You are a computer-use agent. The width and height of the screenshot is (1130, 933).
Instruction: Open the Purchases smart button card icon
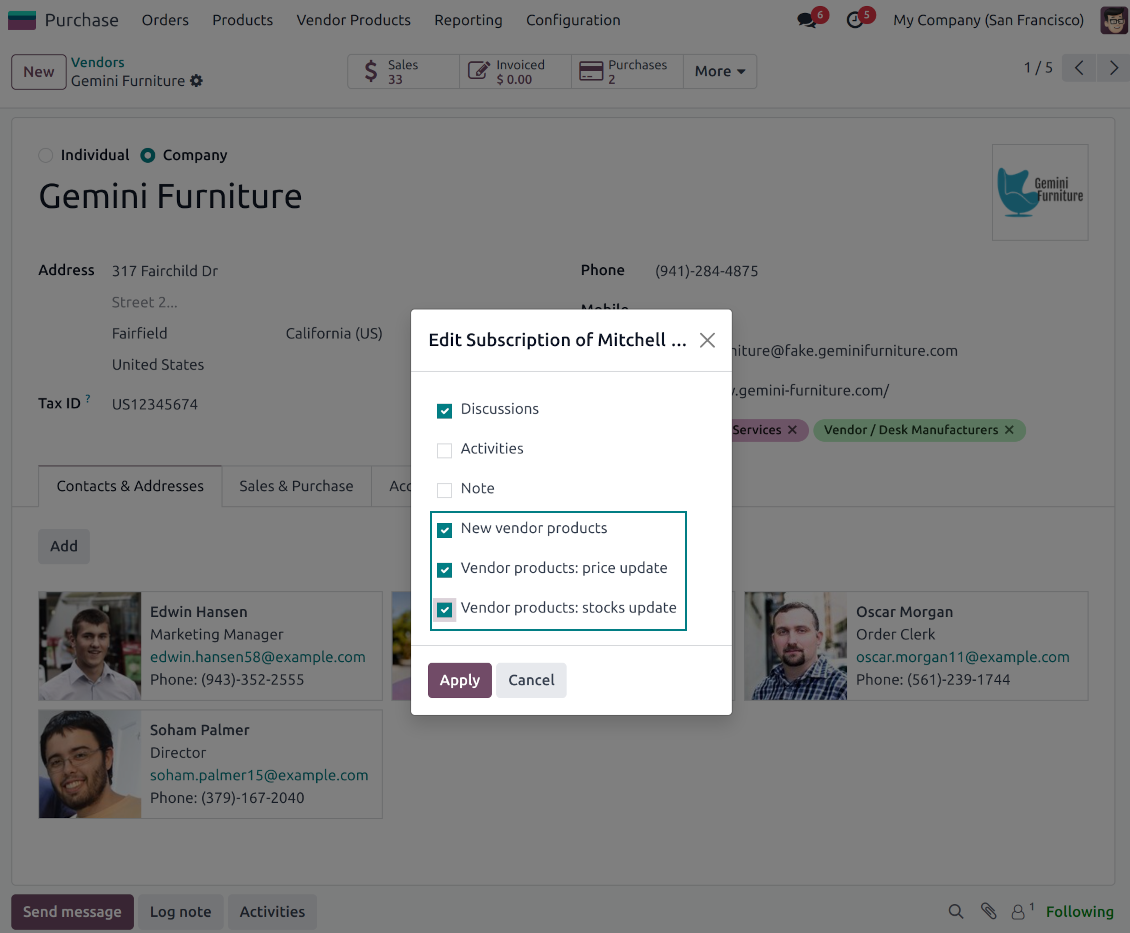click(590, 71)
